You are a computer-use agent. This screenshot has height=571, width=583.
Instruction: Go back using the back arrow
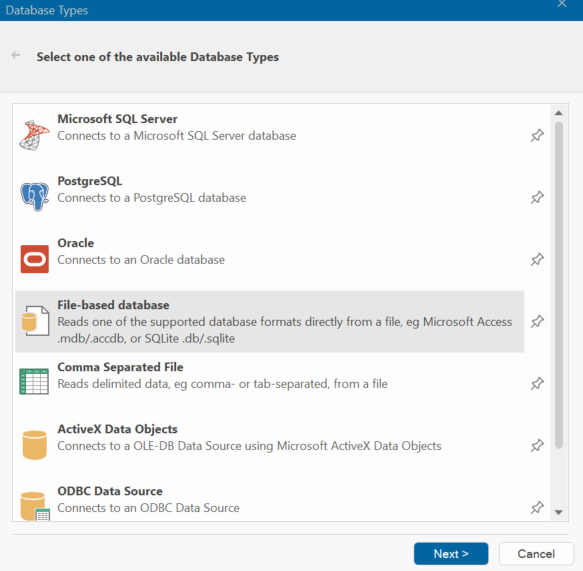tap(16, 55)
